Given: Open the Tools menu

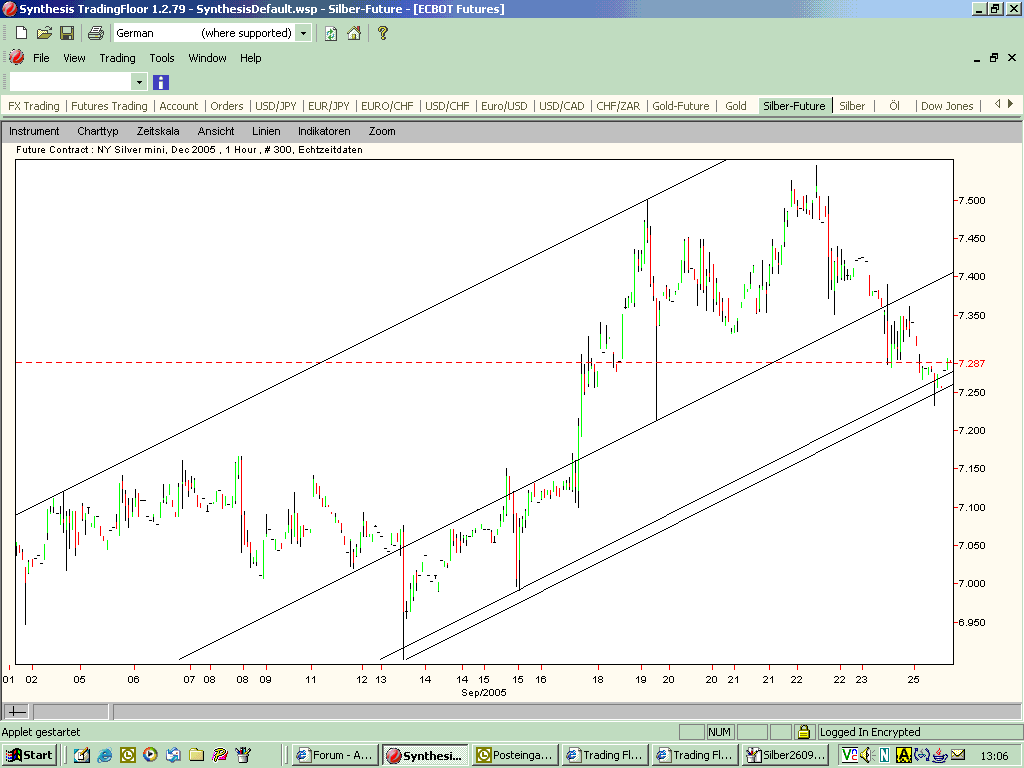Looking at the screenshot, I should [x=162, y=58].
